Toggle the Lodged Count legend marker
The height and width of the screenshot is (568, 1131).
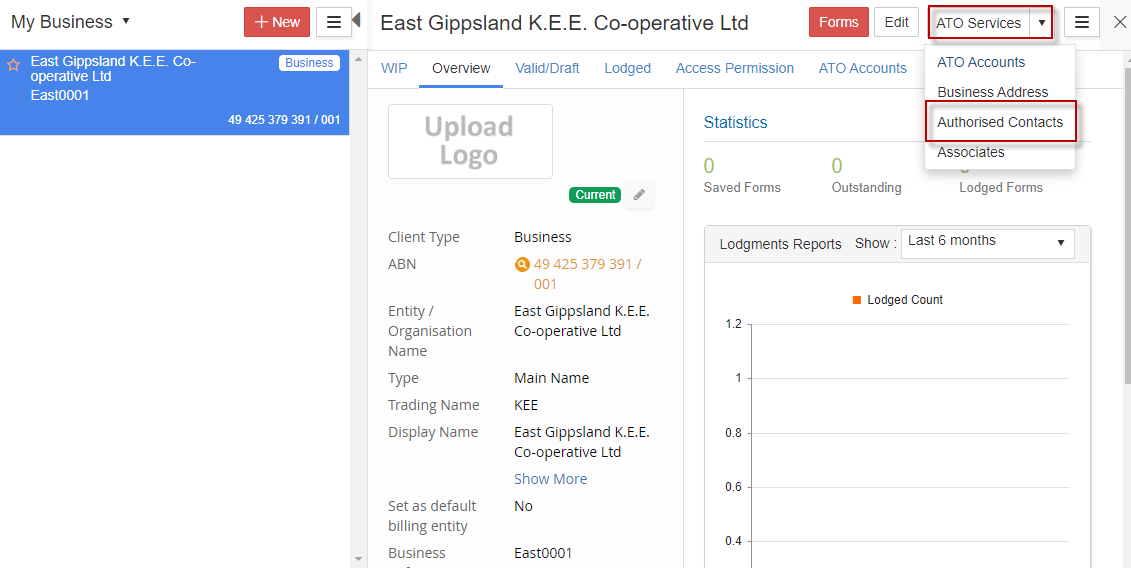[x=857, y=300]
